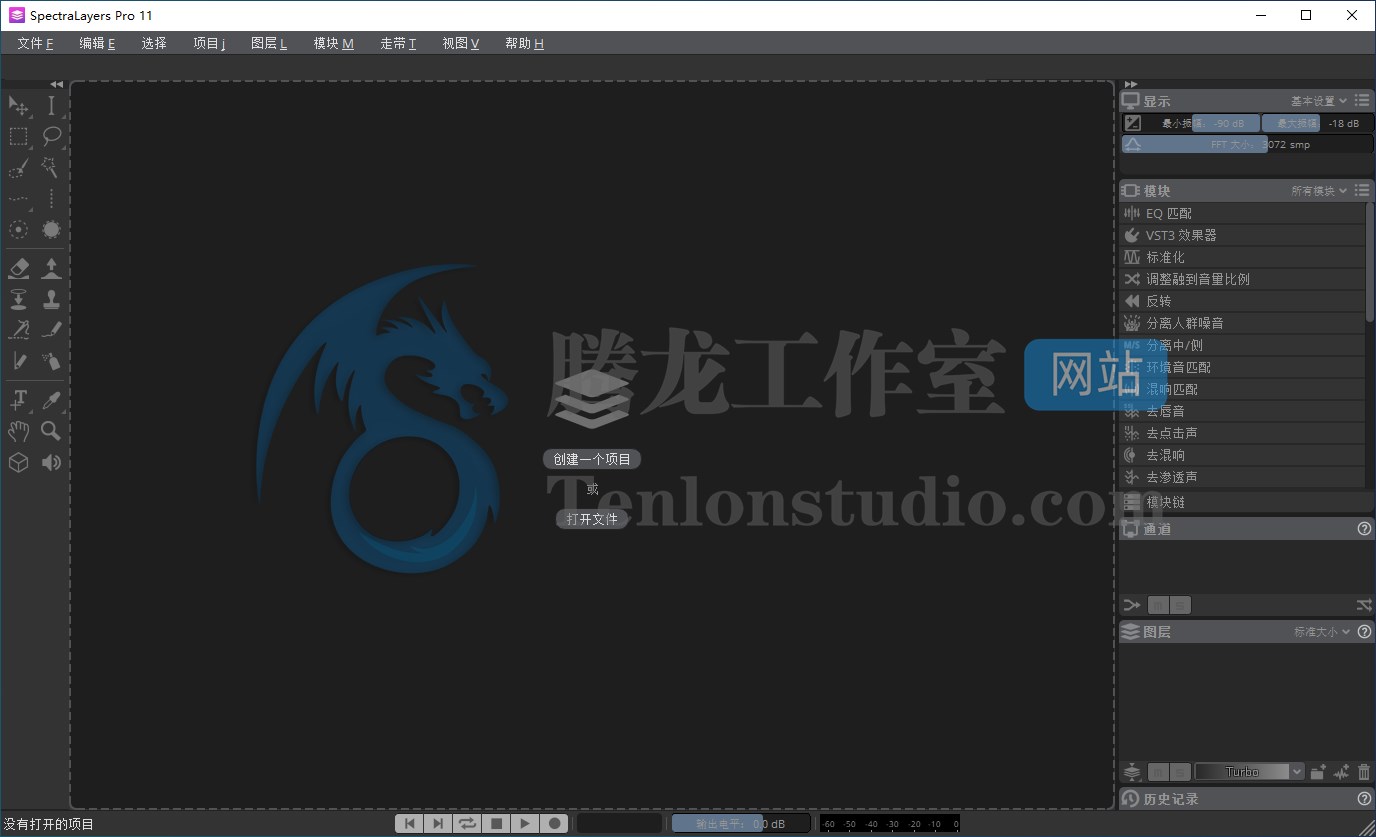Open the 文件 File menu

click(35, 43)
